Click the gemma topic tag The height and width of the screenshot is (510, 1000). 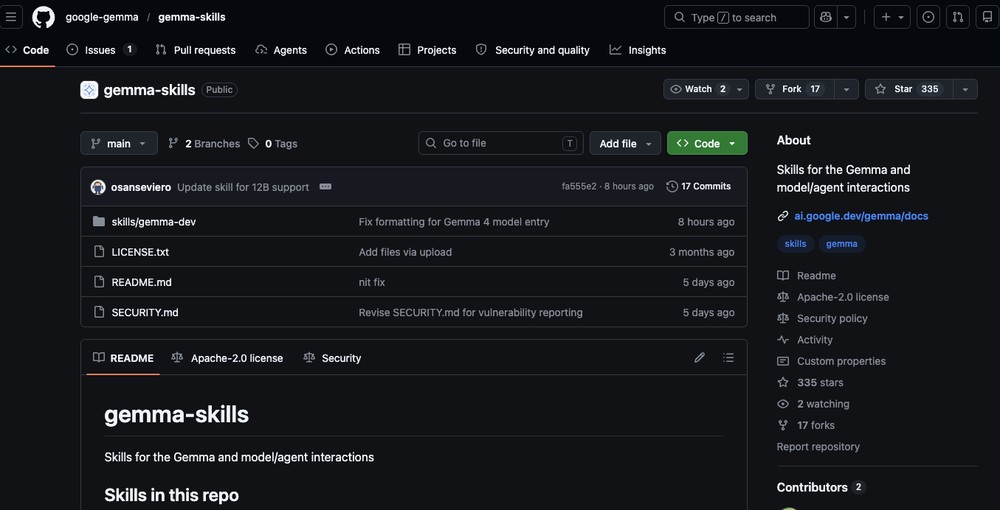click(842, 244)
